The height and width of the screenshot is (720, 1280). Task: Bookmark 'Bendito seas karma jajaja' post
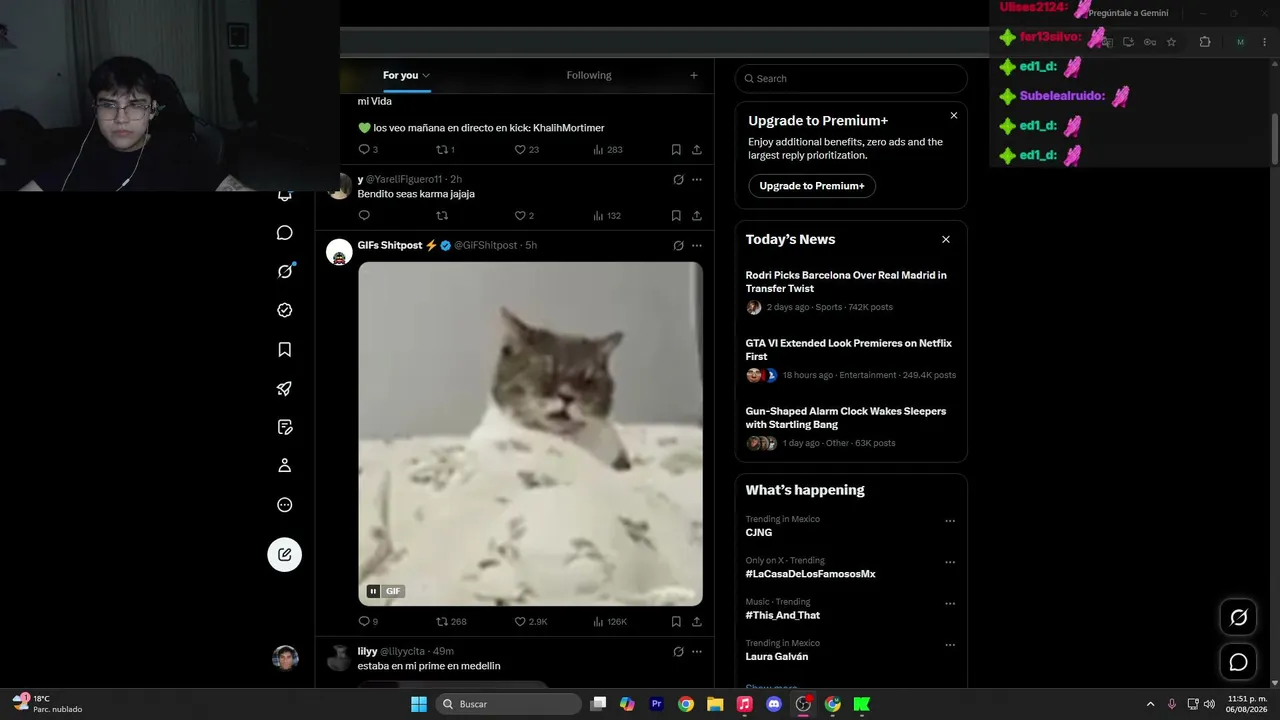coord(676,216)
